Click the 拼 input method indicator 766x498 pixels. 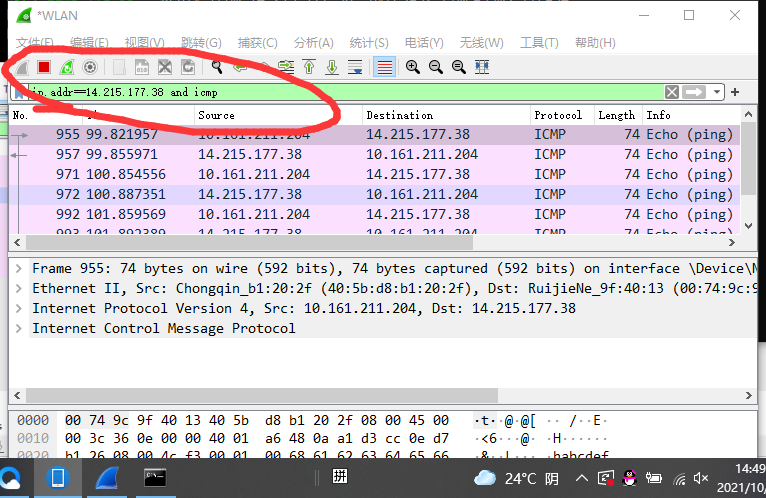(x=340, y=476)
